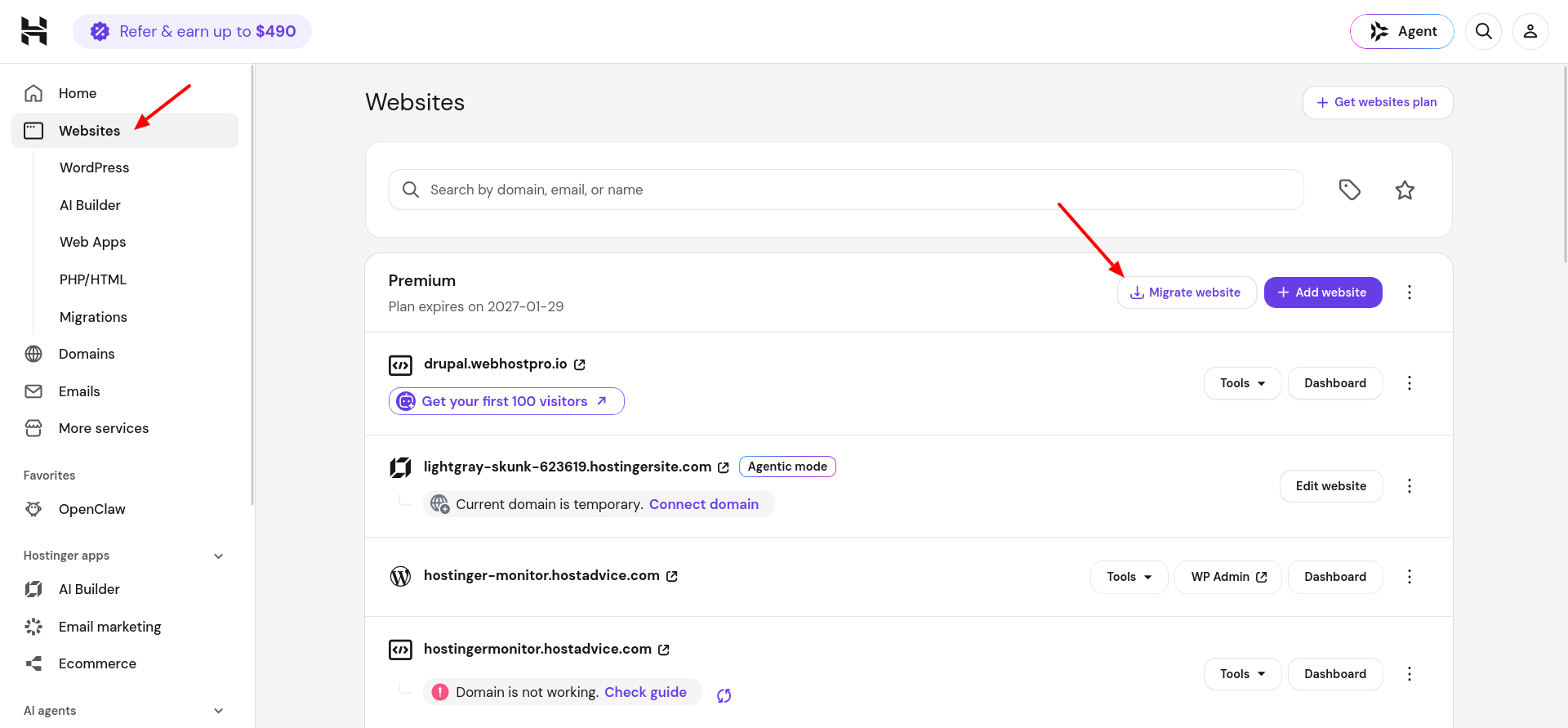Click drupal.webhostpro.io domain name

click(x=495, y=364)
